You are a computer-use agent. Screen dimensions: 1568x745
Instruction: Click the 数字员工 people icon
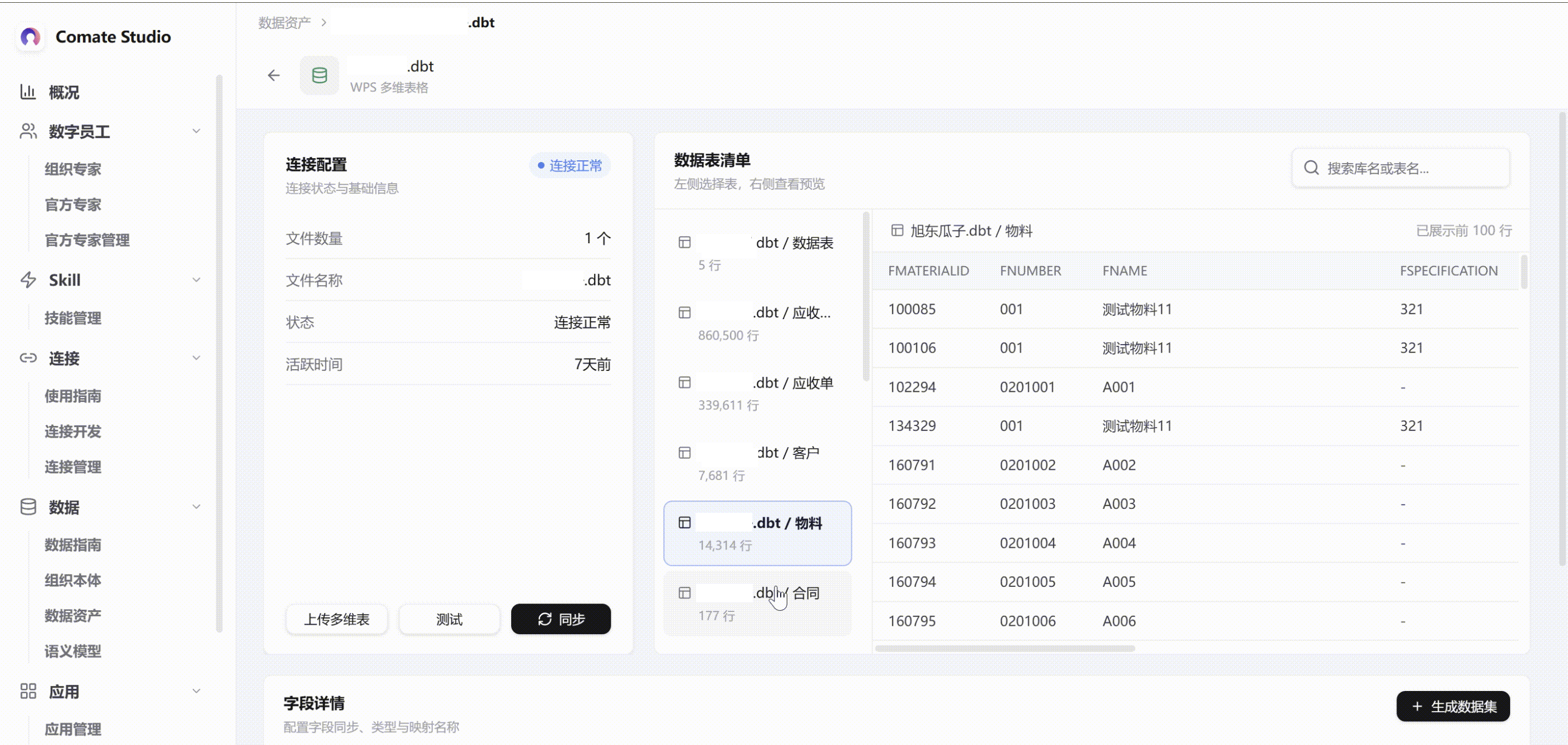pos(28,131)
